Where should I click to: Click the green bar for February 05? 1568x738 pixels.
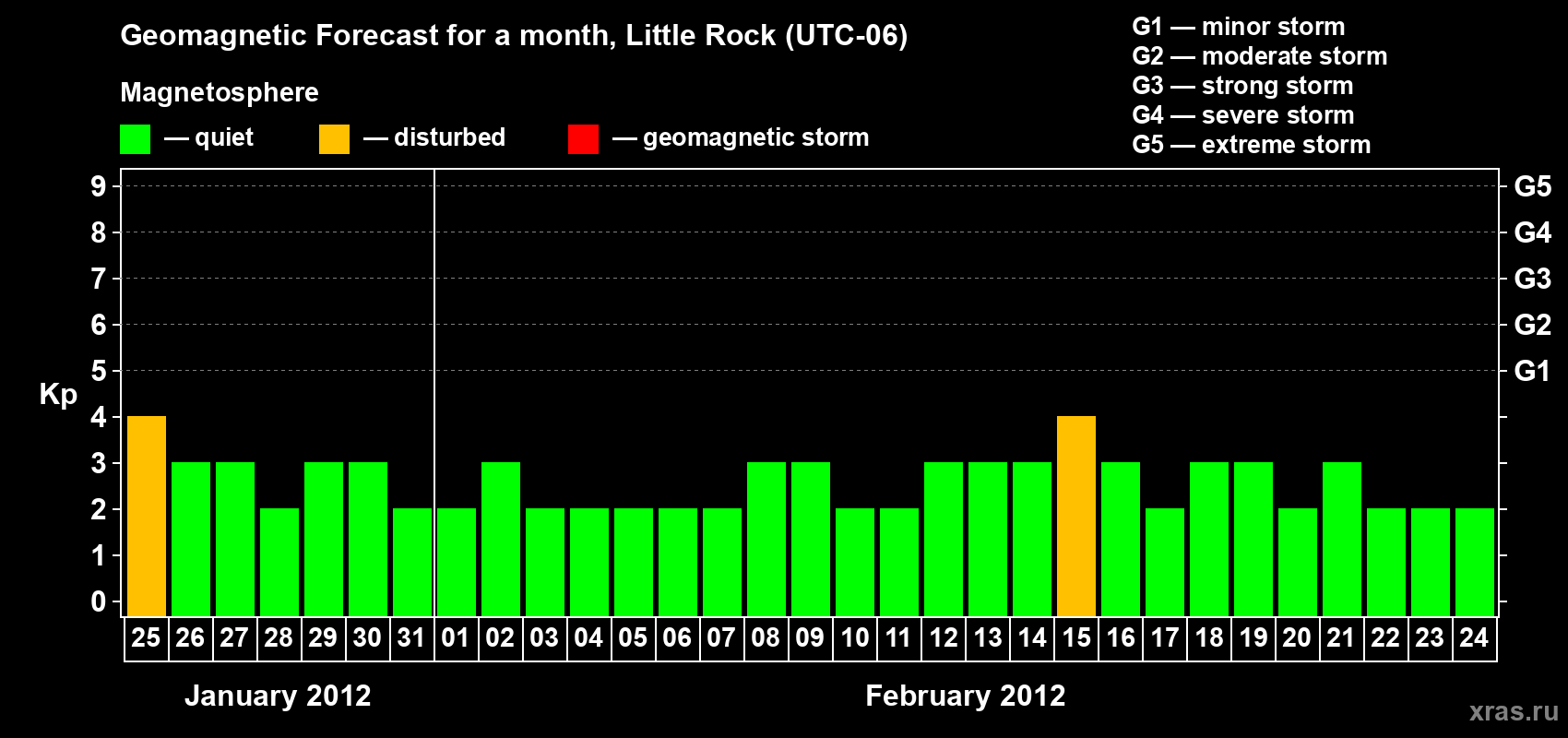point(634,562)
